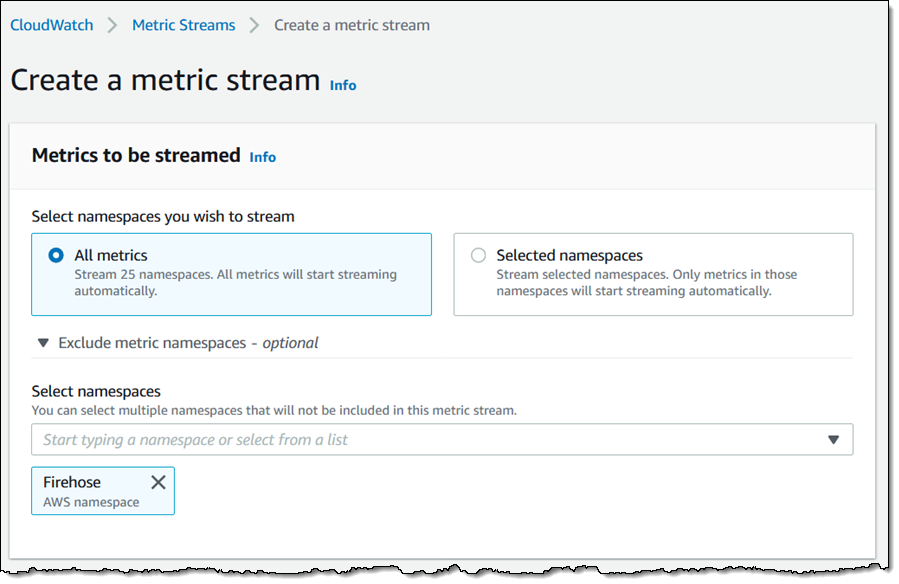This screenshot has height=584, width=899.
Task: Focus the 'Start typing a namespace' input field
Action: point(420,440)
